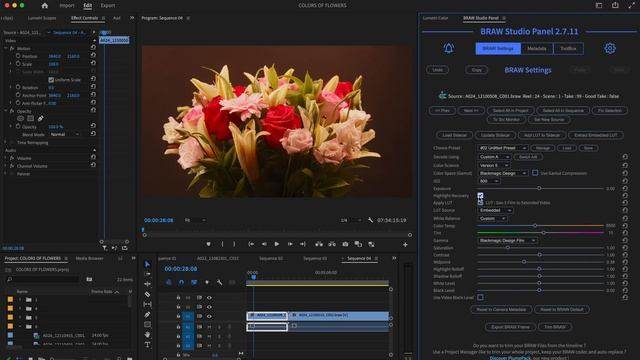Click Export Frame camera icon

(x=345, y=244)
